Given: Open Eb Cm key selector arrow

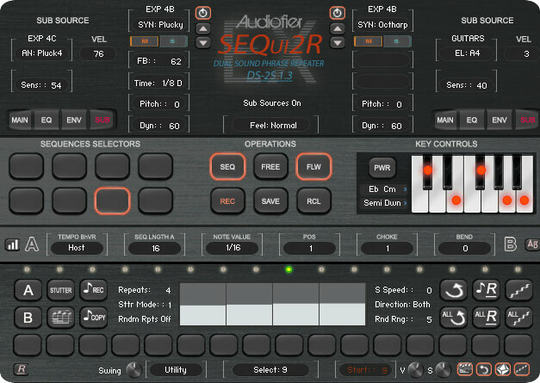Looking at the screenshot, I should coord(405,189).
